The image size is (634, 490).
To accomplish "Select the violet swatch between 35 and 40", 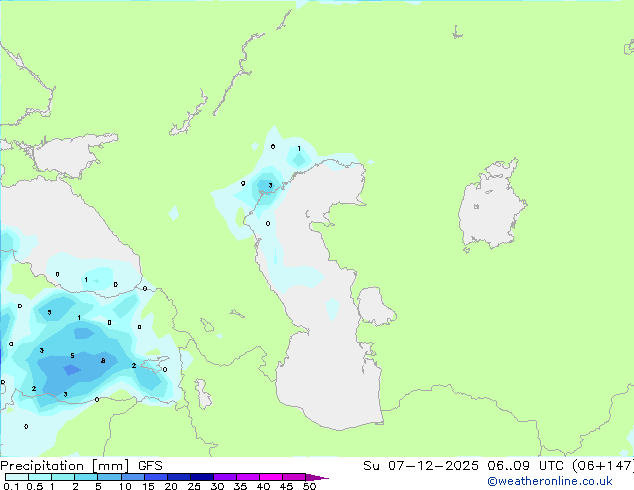I will [248, 477].
